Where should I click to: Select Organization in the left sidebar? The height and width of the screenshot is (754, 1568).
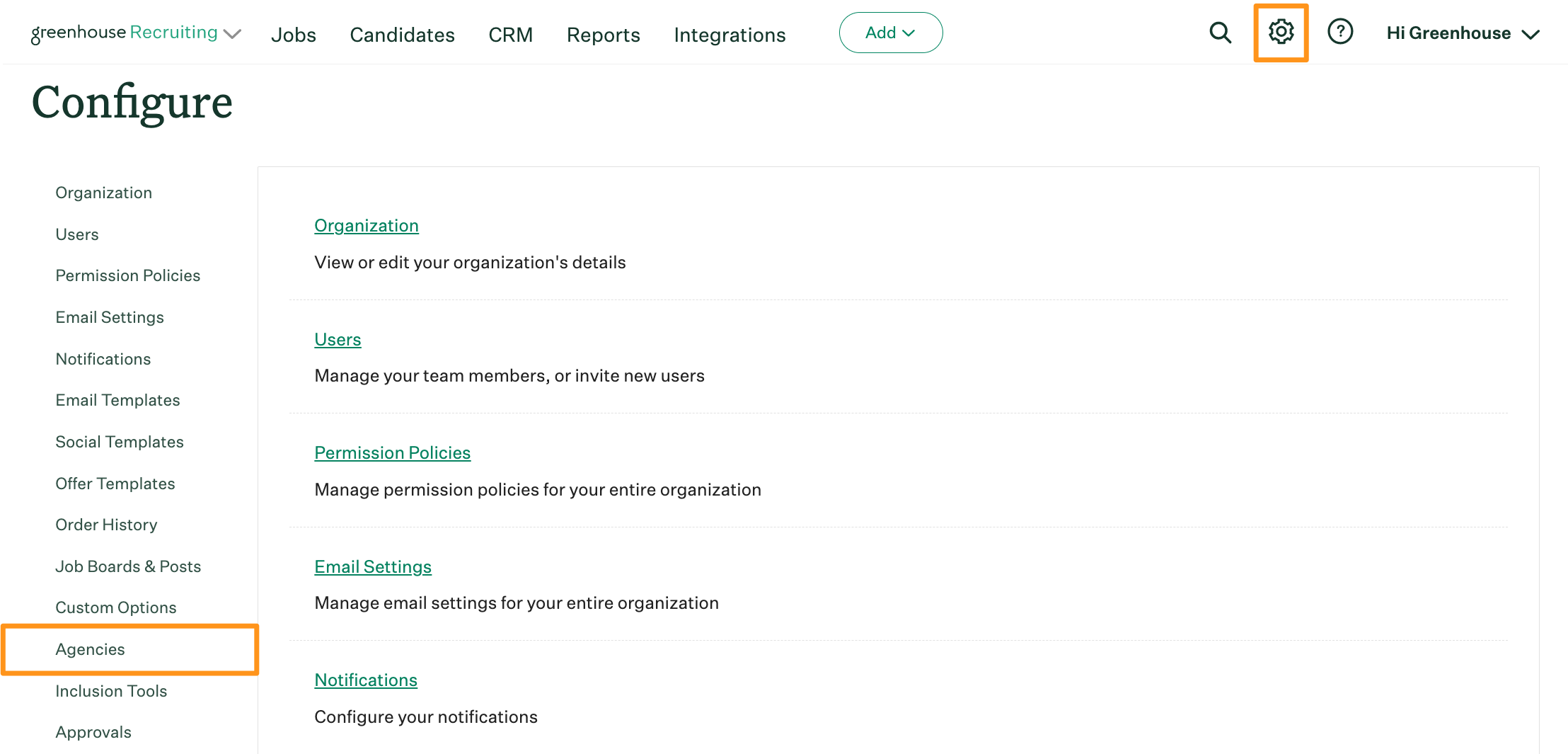click(104, 193)
